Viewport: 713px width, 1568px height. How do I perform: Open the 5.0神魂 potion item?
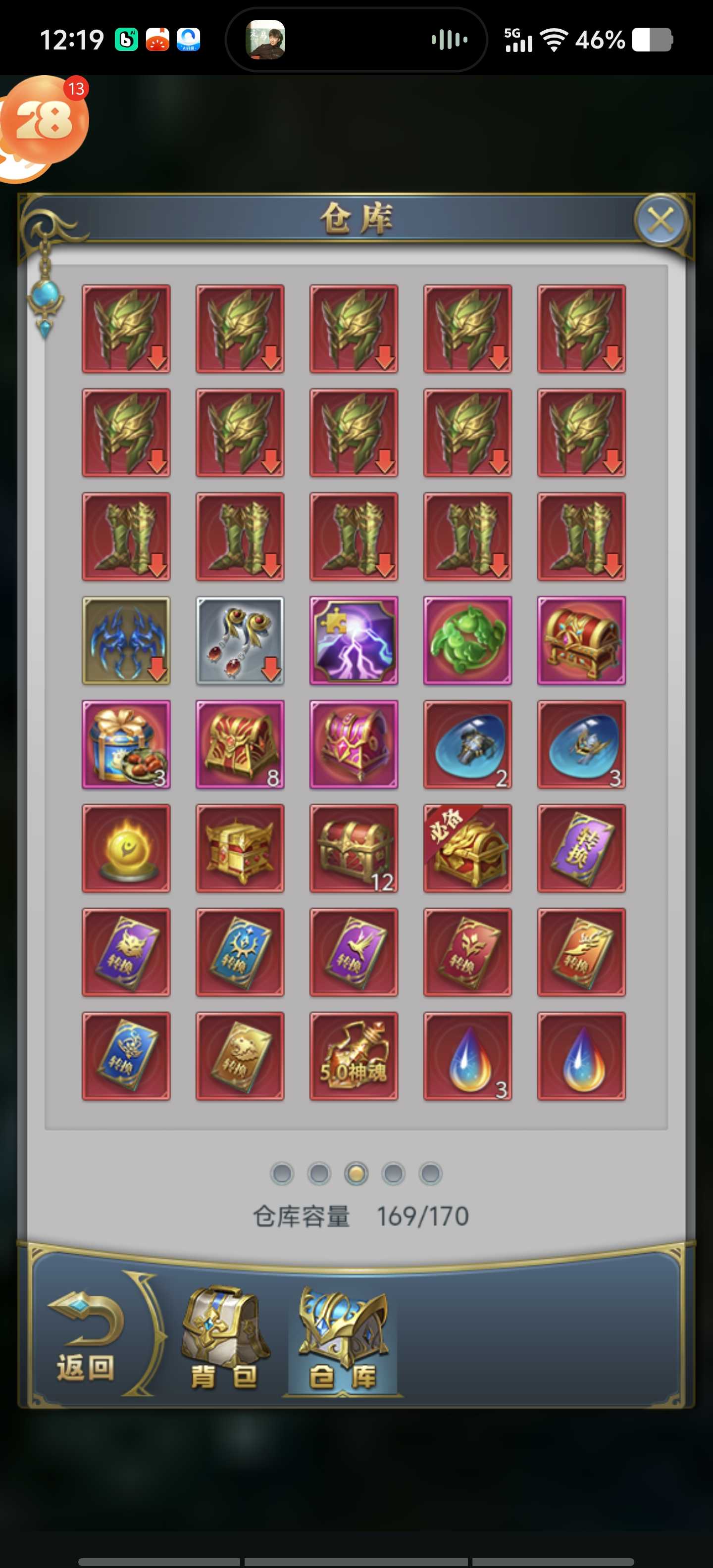(x=354, y=1056)
